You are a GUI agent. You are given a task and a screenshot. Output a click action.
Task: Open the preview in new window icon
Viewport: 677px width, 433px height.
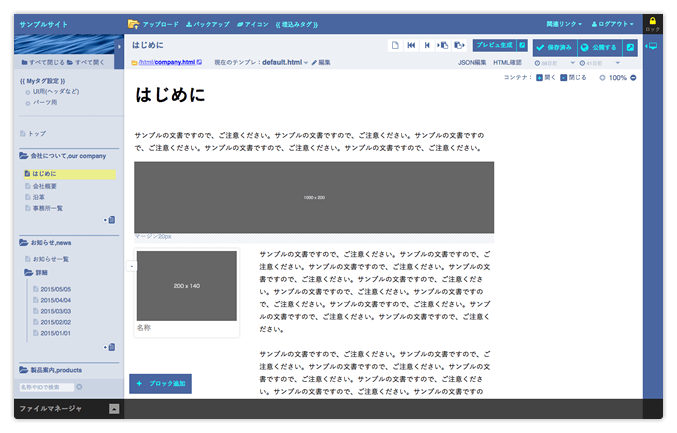[x=522, y=46]
